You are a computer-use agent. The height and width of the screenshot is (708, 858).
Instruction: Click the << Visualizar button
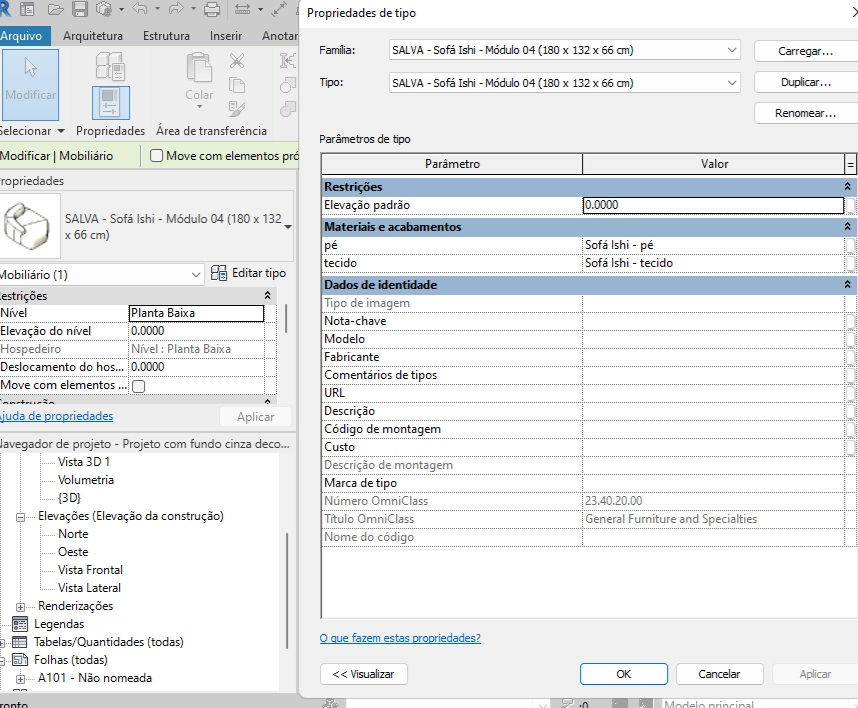click(364, 674)
